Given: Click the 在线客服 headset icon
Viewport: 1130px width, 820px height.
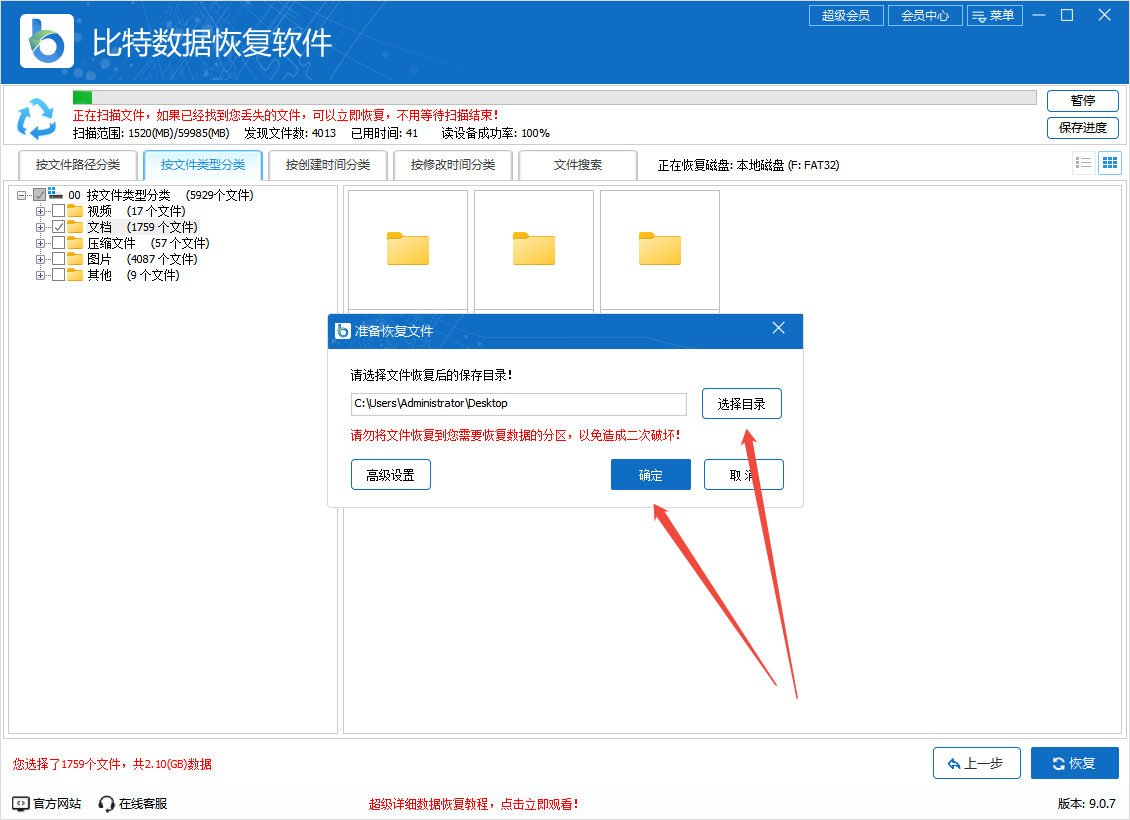Looking at the screenshot, I should click(106, 803).
